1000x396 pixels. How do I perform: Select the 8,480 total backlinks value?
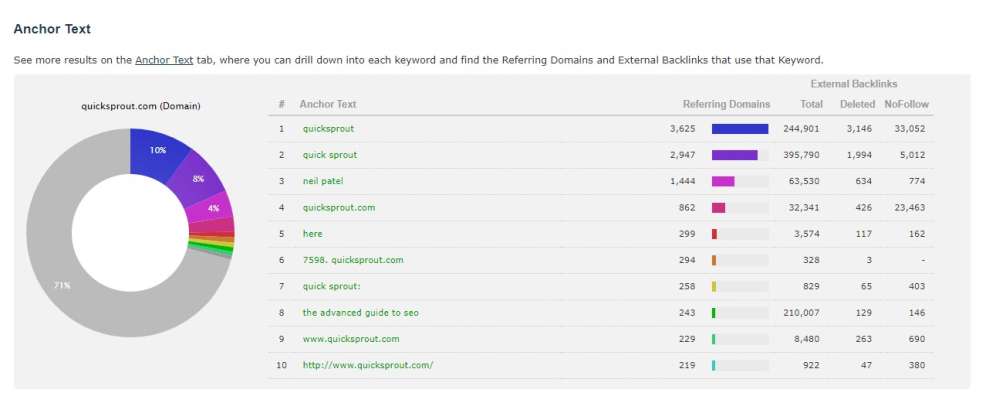807,339
